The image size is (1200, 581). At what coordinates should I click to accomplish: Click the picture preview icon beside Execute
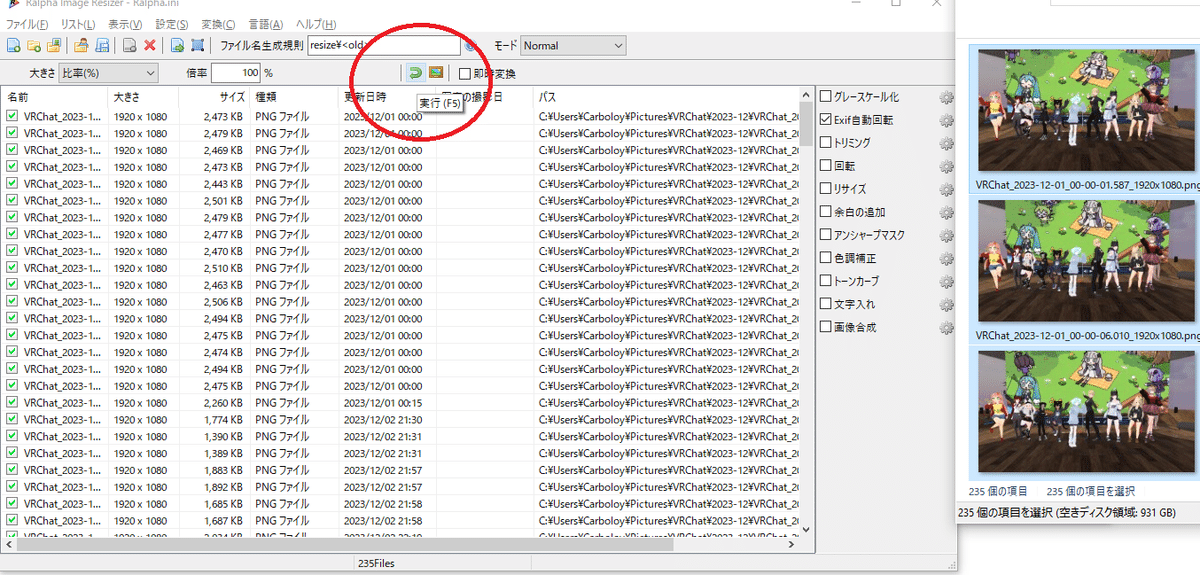pyautogui.click(x=435, y=72)
